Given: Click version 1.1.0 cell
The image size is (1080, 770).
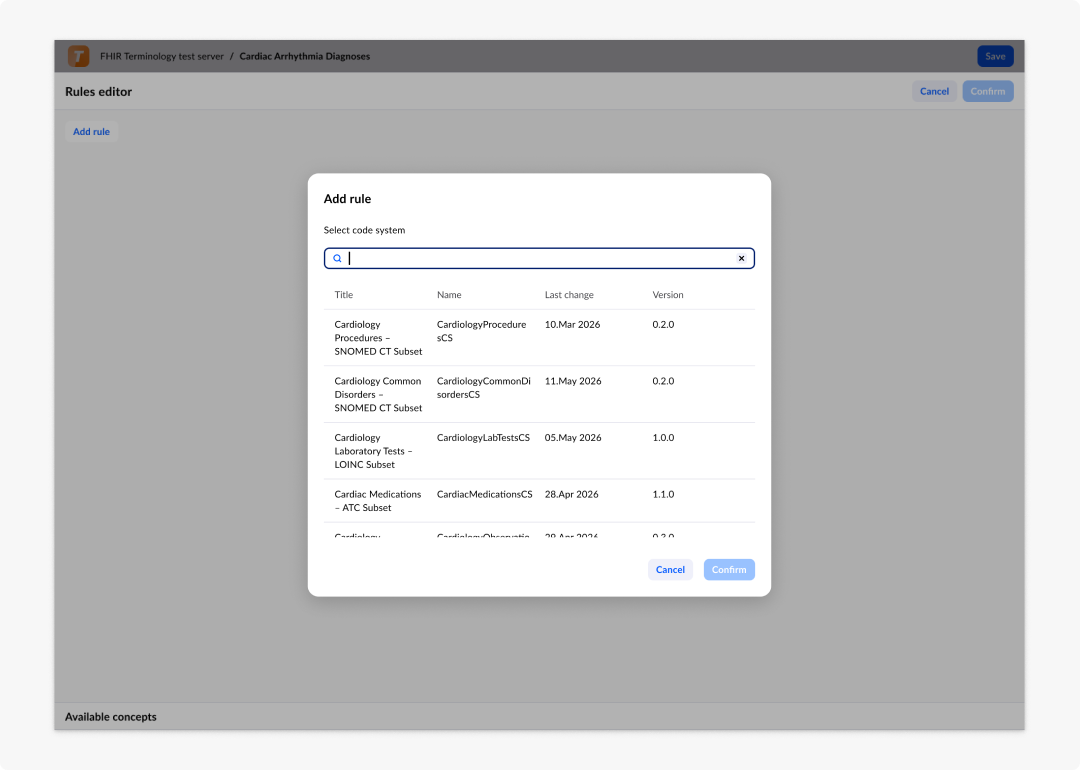Looking at the screenshot, I should point(663,494).
